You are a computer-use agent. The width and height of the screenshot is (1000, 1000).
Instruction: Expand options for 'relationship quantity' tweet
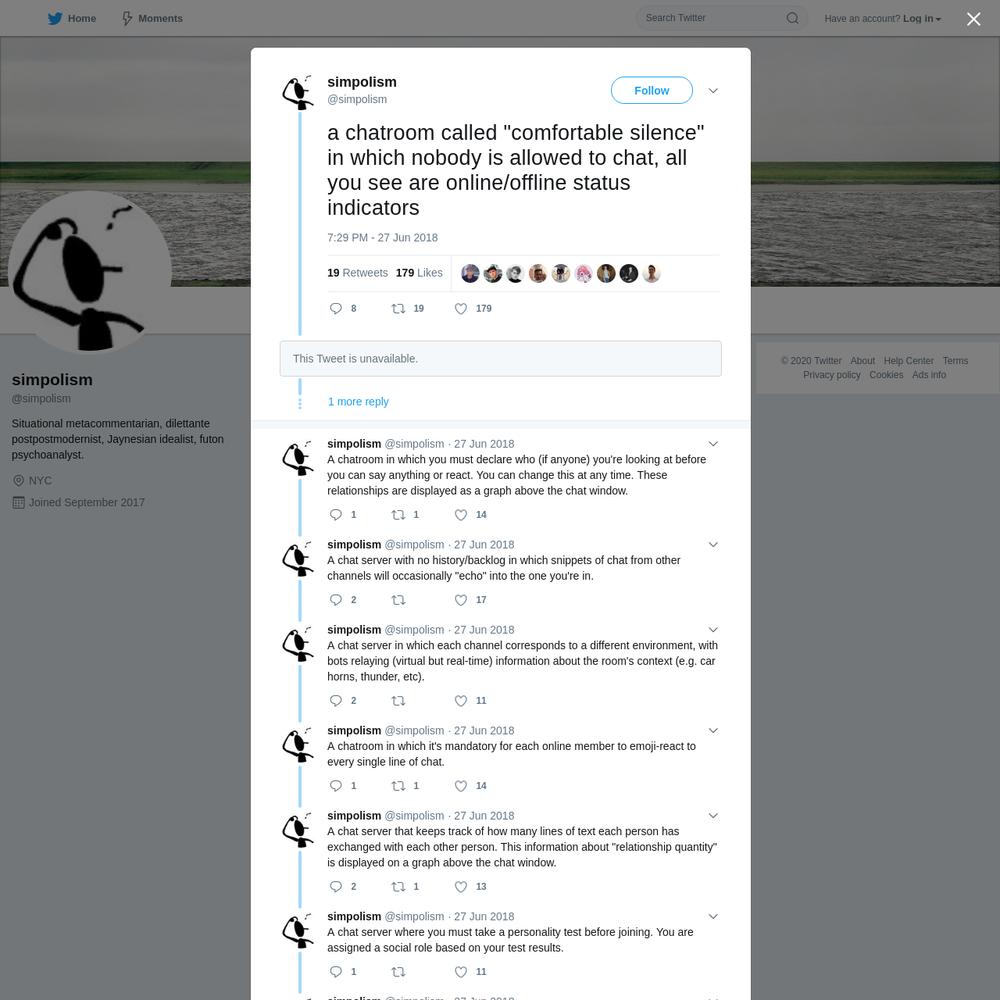tap(713, 816)
